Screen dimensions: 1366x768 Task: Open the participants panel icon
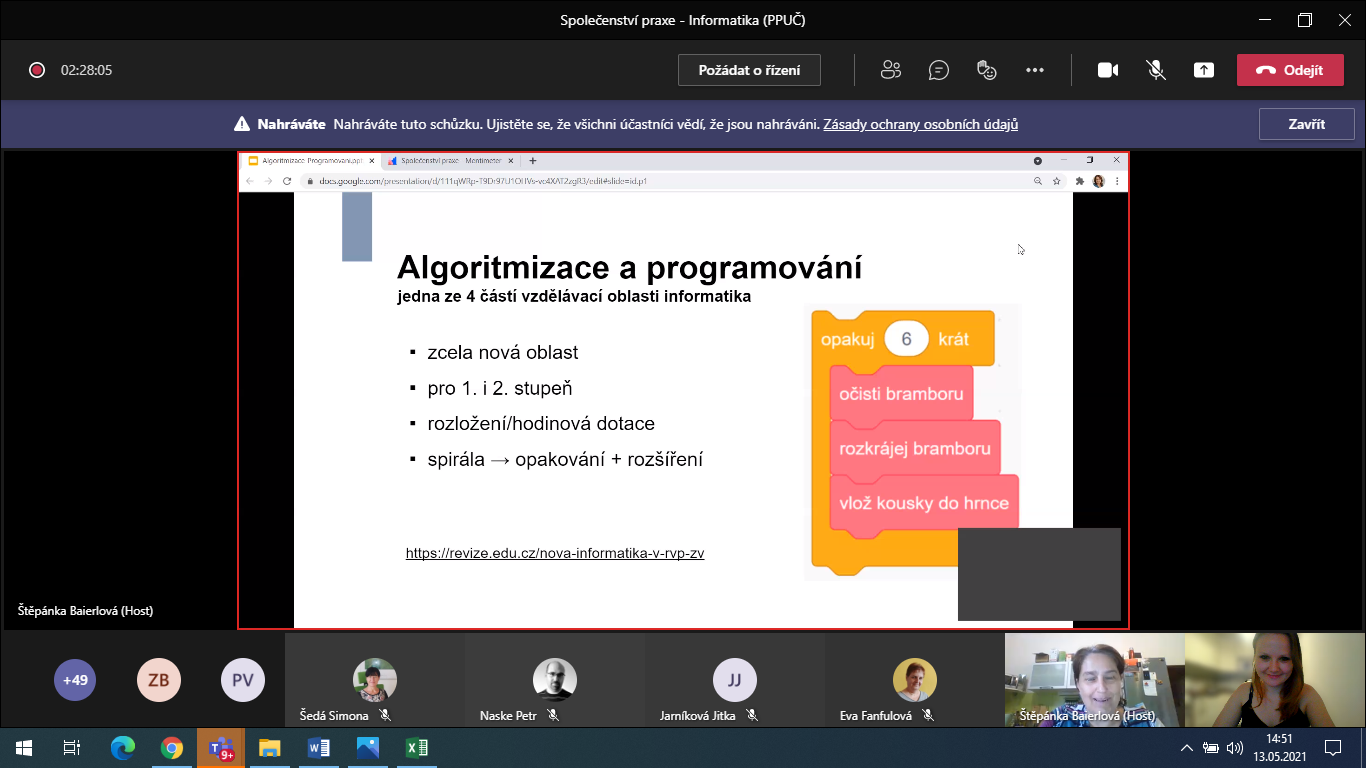pos(890,70)
